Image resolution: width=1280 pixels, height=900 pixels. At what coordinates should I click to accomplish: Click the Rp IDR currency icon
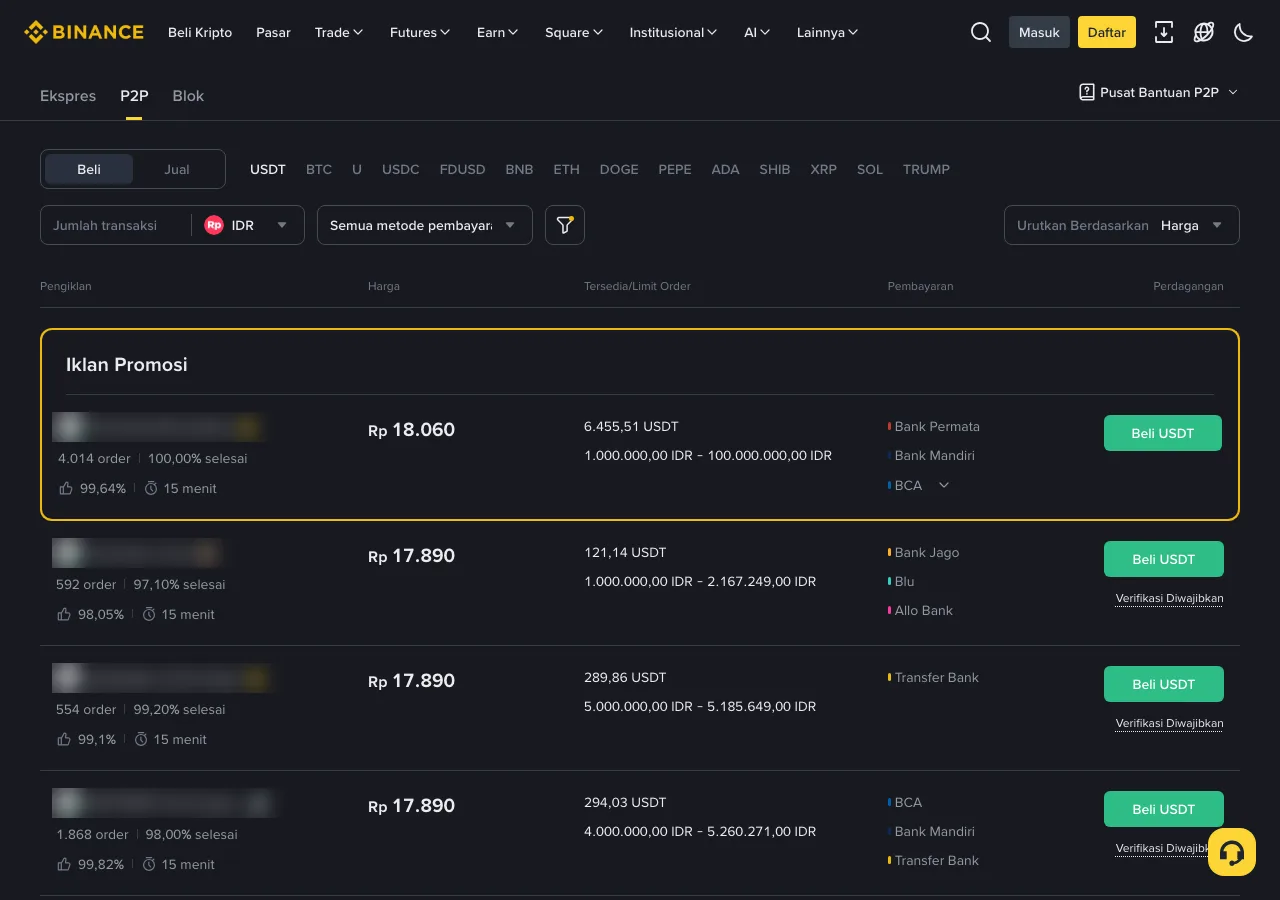[x=214, y=225]
